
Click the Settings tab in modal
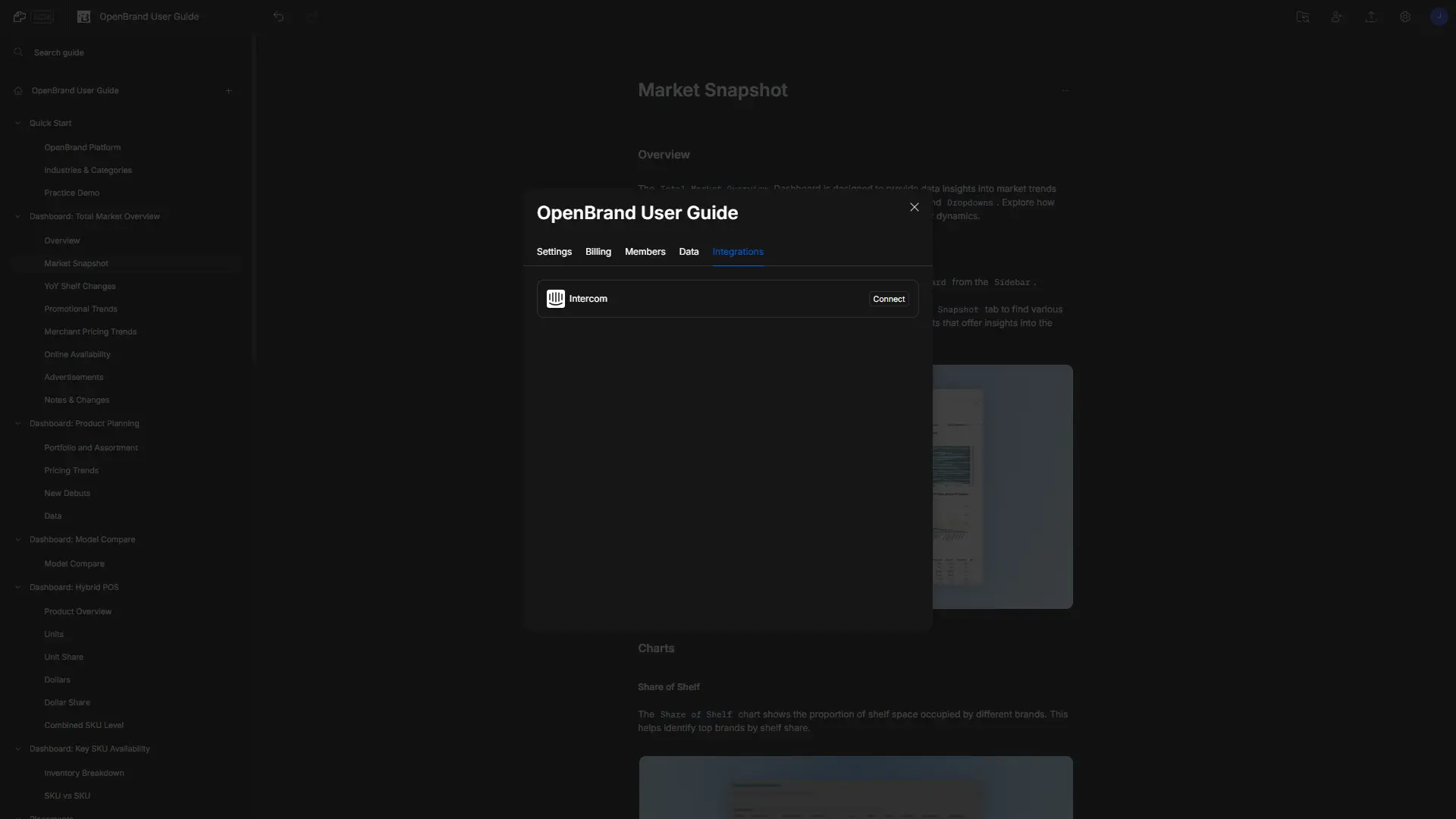pyautogui.click(x=553, y=252)
